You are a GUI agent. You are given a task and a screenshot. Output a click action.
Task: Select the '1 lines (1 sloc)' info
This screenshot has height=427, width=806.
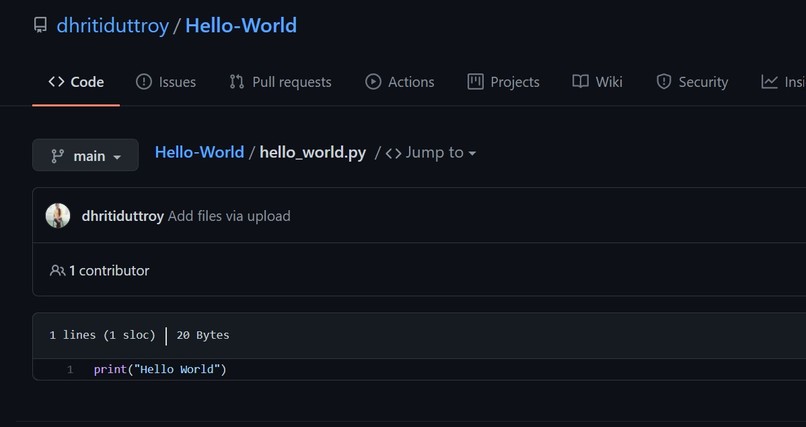coord(102,335)
